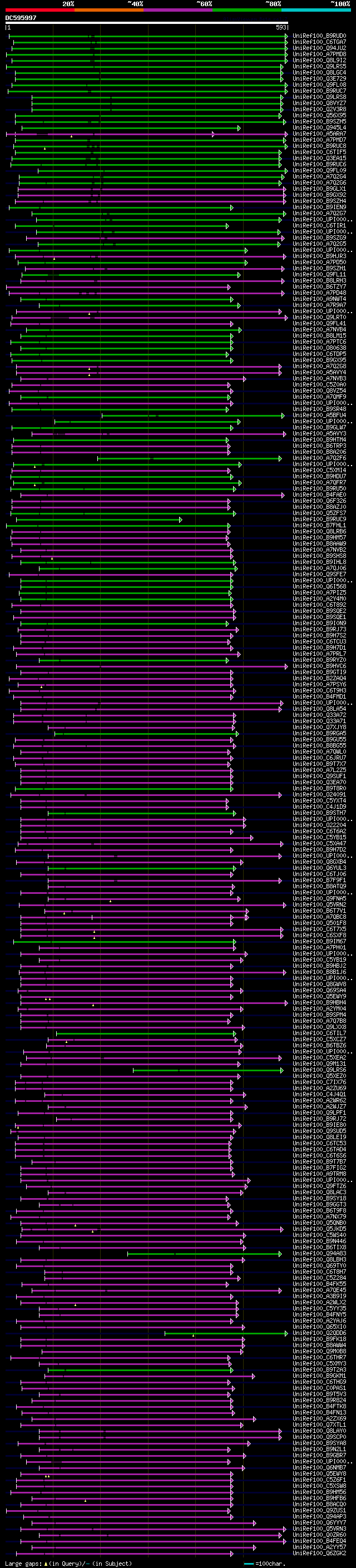Image resolution: width=356 pixels, height=1568 pixels.
Task: Select hit label UniRef100_B4FEQ4
Action: click(x=319, y=1541)
